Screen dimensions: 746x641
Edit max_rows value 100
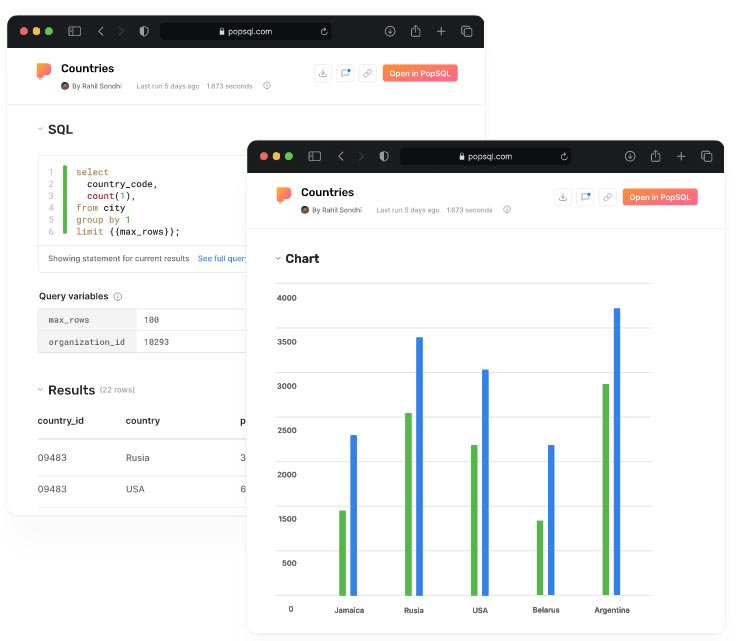[x=191, y=320]
